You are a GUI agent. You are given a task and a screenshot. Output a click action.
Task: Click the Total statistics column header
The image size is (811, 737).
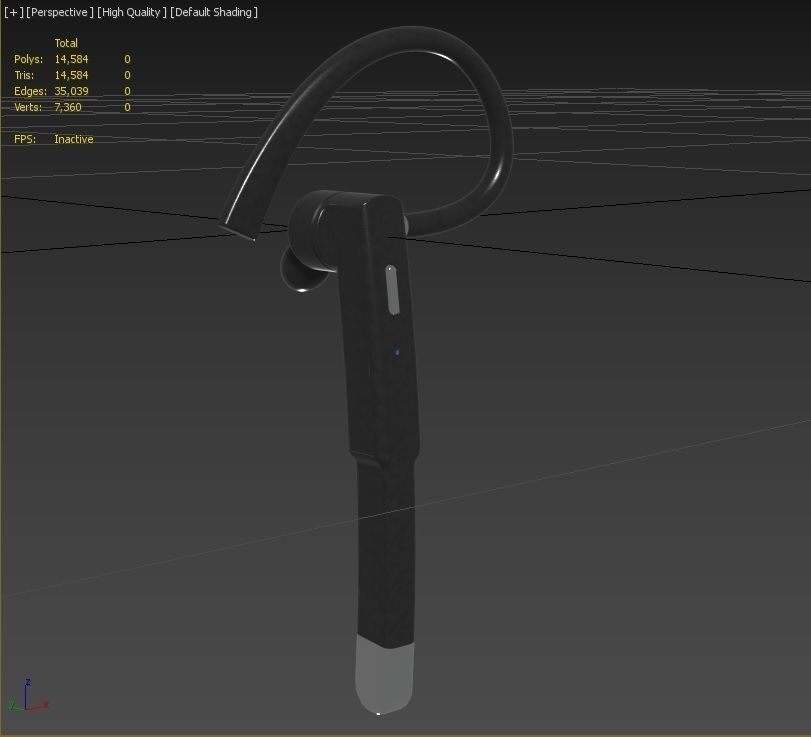click(x=66, y=43)
